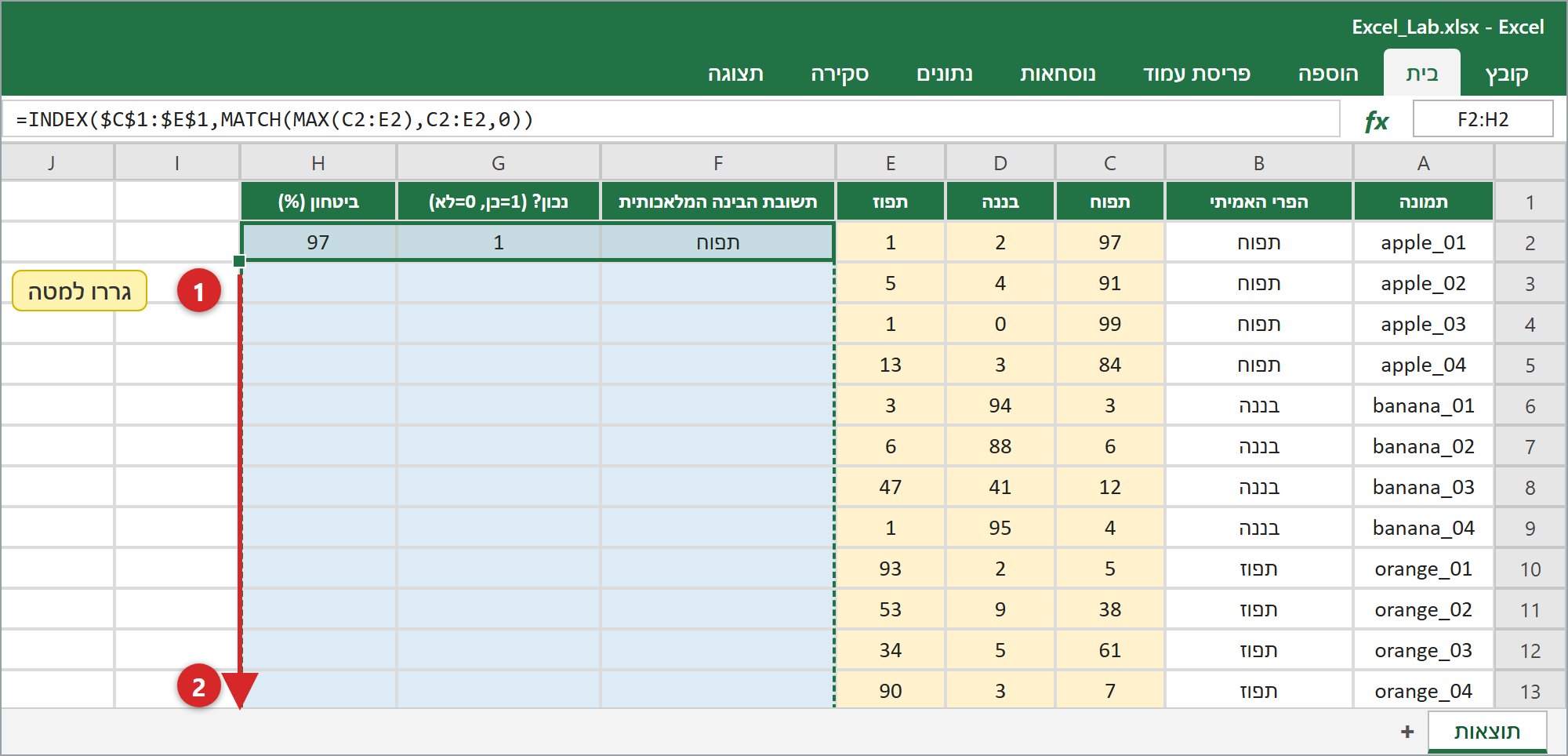Select the header cell הפרי האמיתי
This screenshot has width=1568, height=756.
(x=1259, y=202)
